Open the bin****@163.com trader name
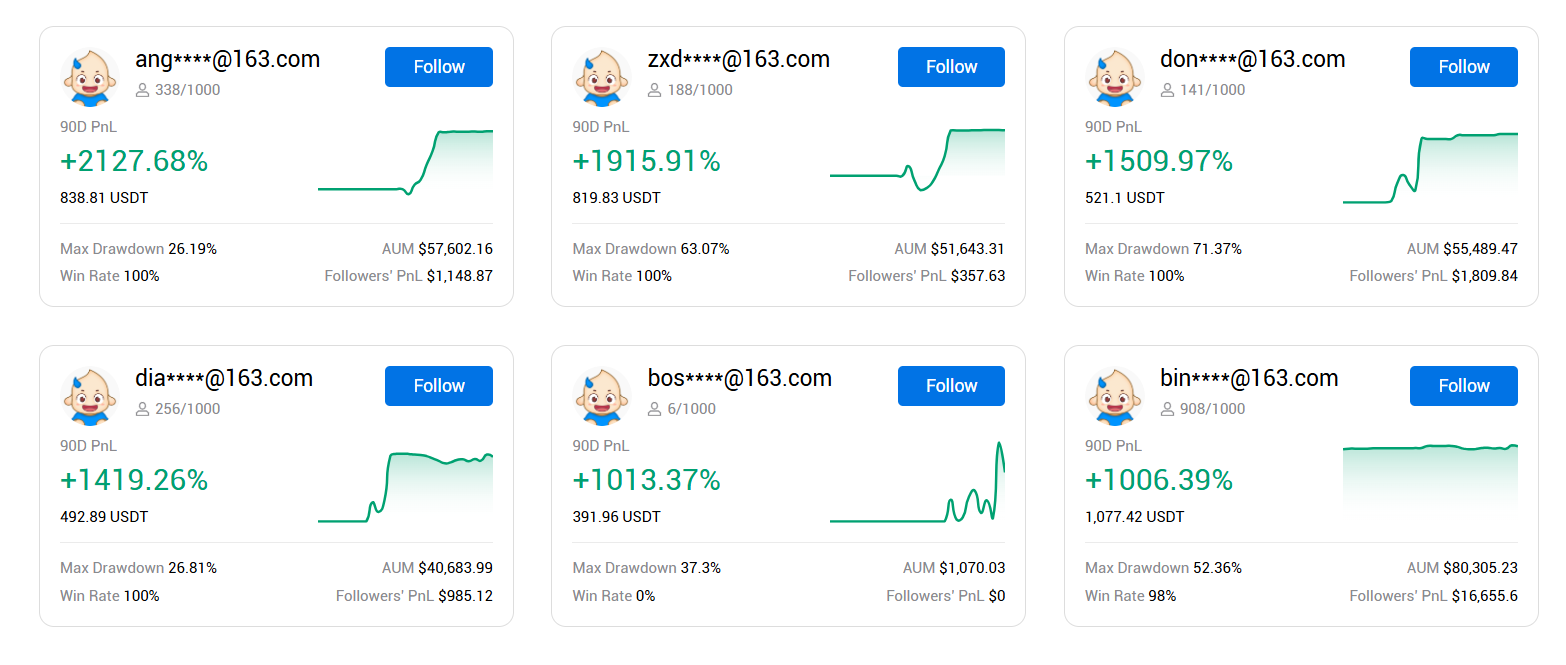 coord(1249,379)
